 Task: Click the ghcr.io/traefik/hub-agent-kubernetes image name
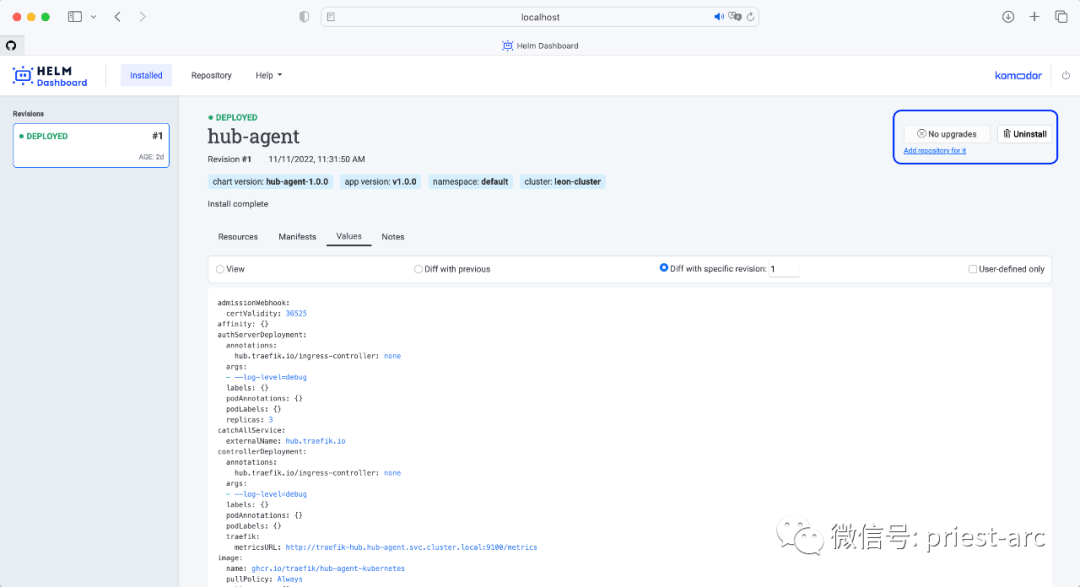[x=328, y=568]
